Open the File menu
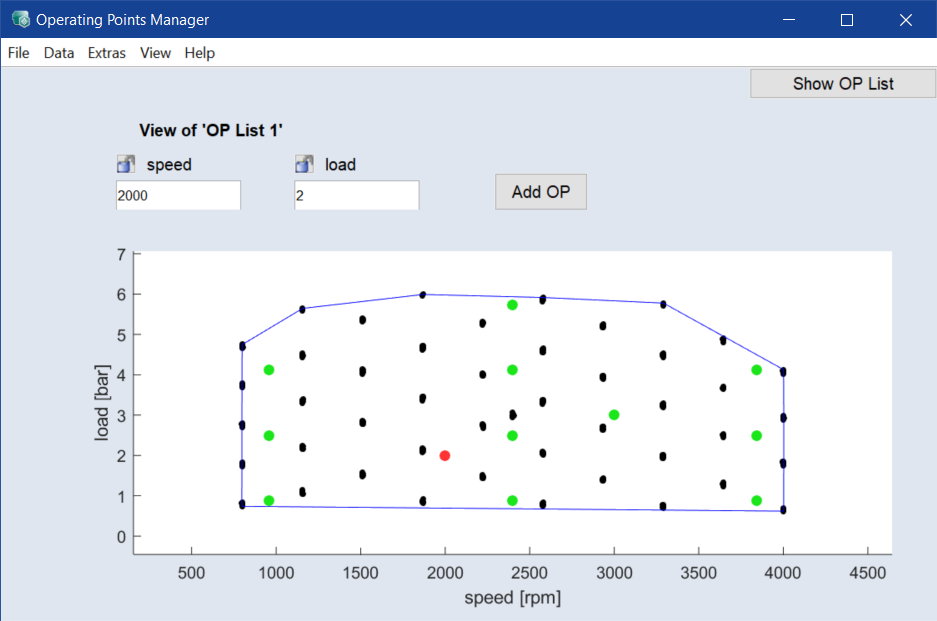This screenshot has height=621, width=937. click(x=19, y=53)
